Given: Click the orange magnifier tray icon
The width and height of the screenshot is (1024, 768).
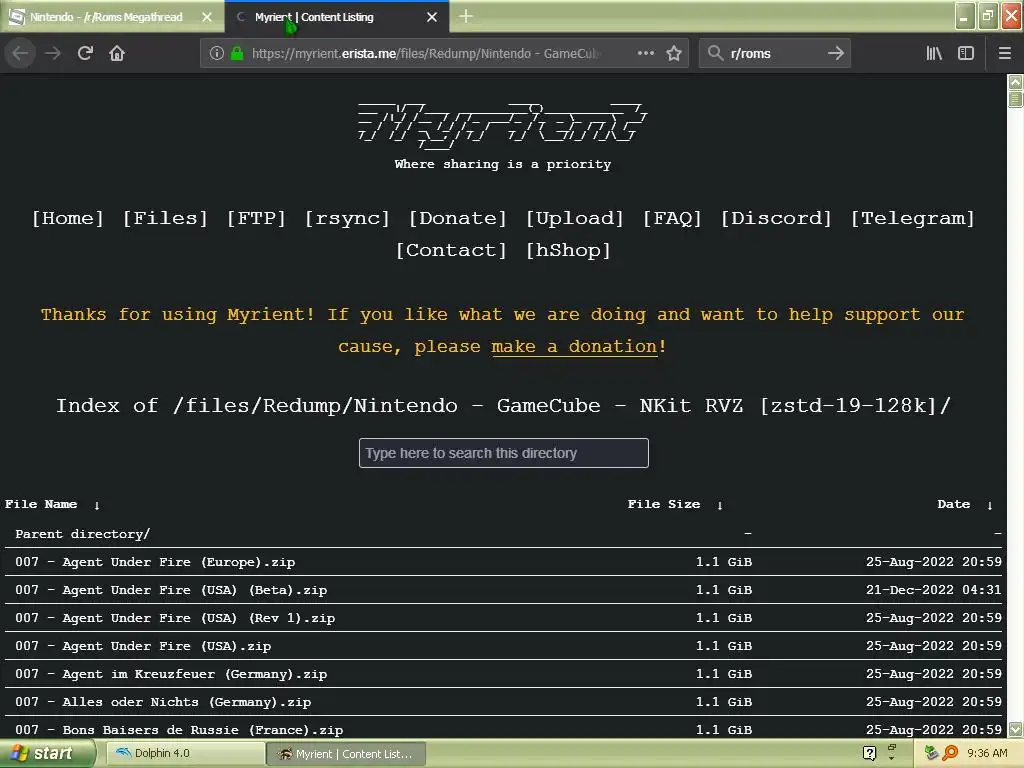Looking at the screenshot, I should [x=950, y=753].
